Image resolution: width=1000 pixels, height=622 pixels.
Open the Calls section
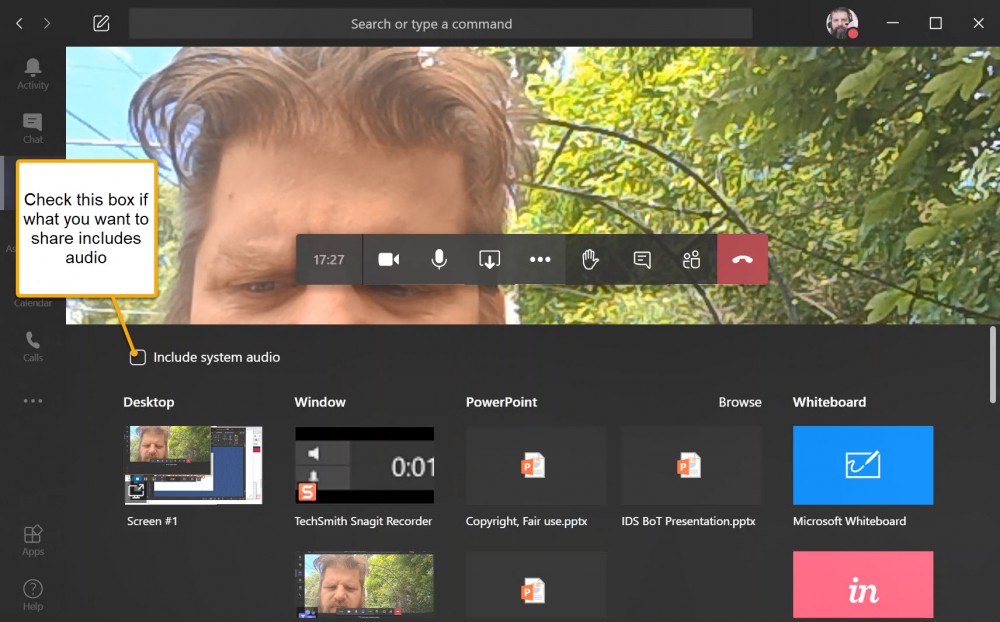33,345
